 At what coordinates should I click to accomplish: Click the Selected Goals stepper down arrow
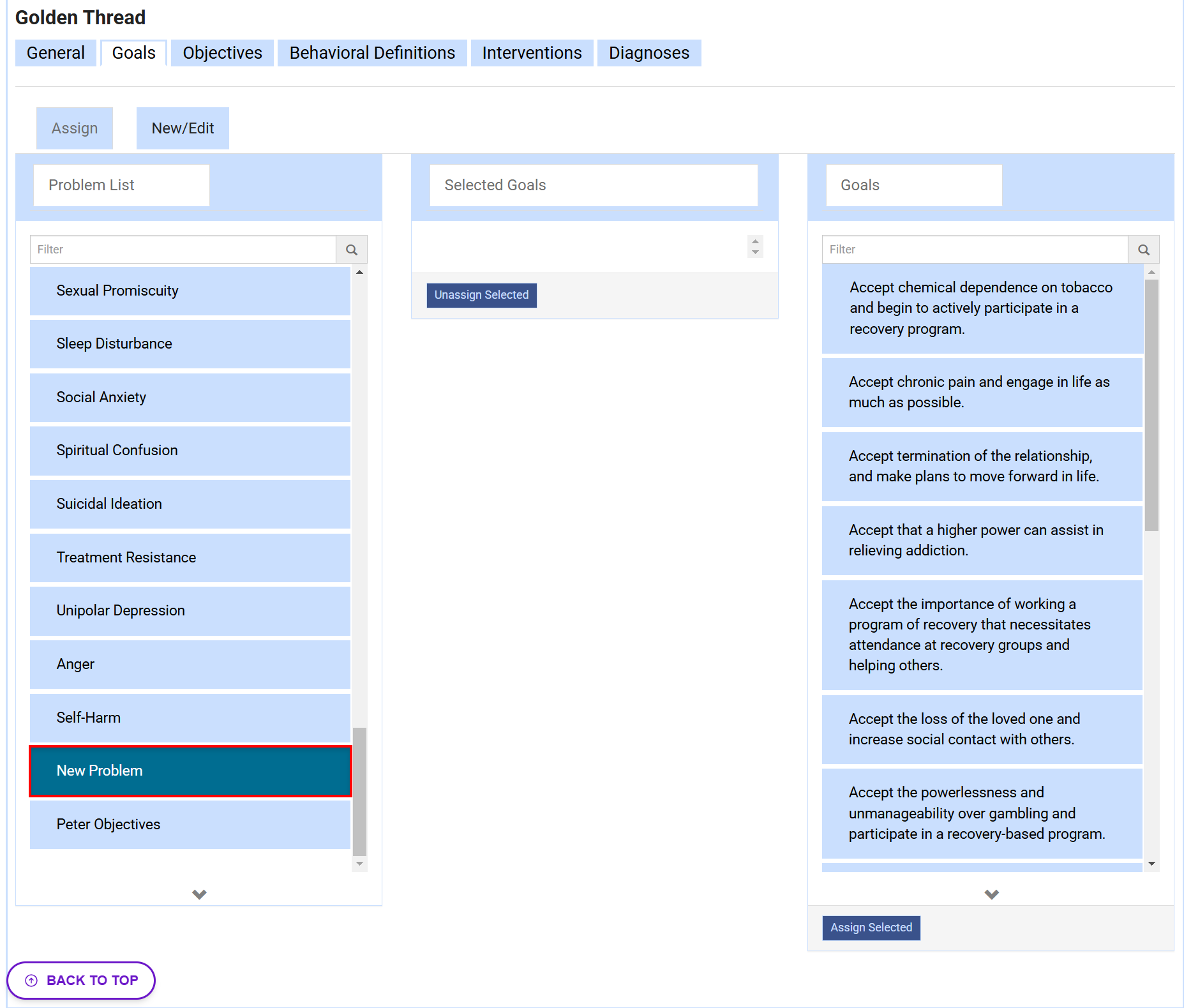[755, 252]
